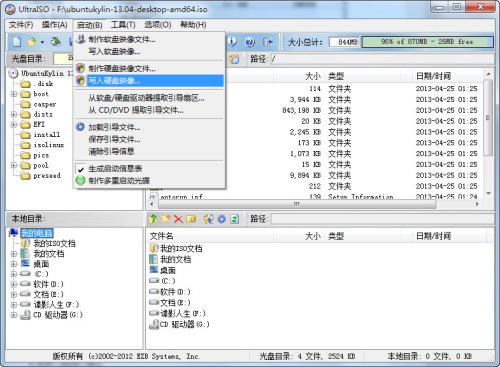Image resolution: width=500 pixels, height=367 pixels.
Task: Expand the 软件 (D:) drive tree node
Action: [x=14, y=285]
